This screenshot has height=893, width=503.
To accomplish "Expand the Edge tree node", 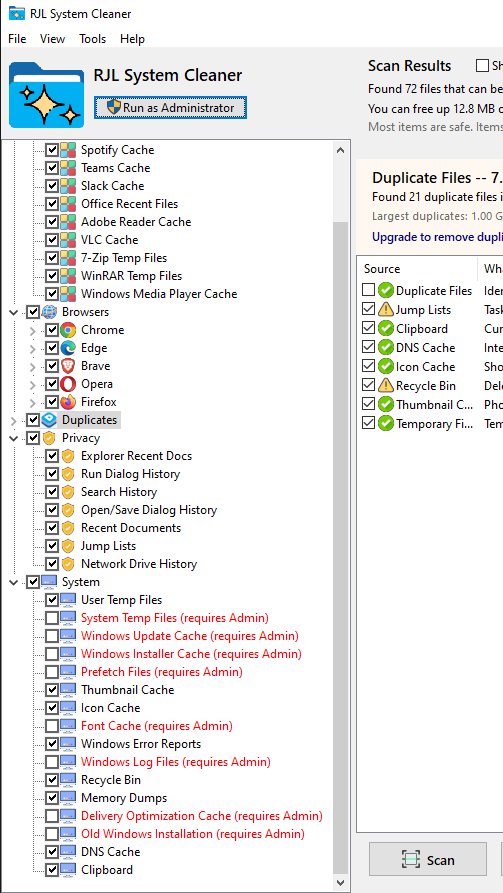I will pos(32,348).
